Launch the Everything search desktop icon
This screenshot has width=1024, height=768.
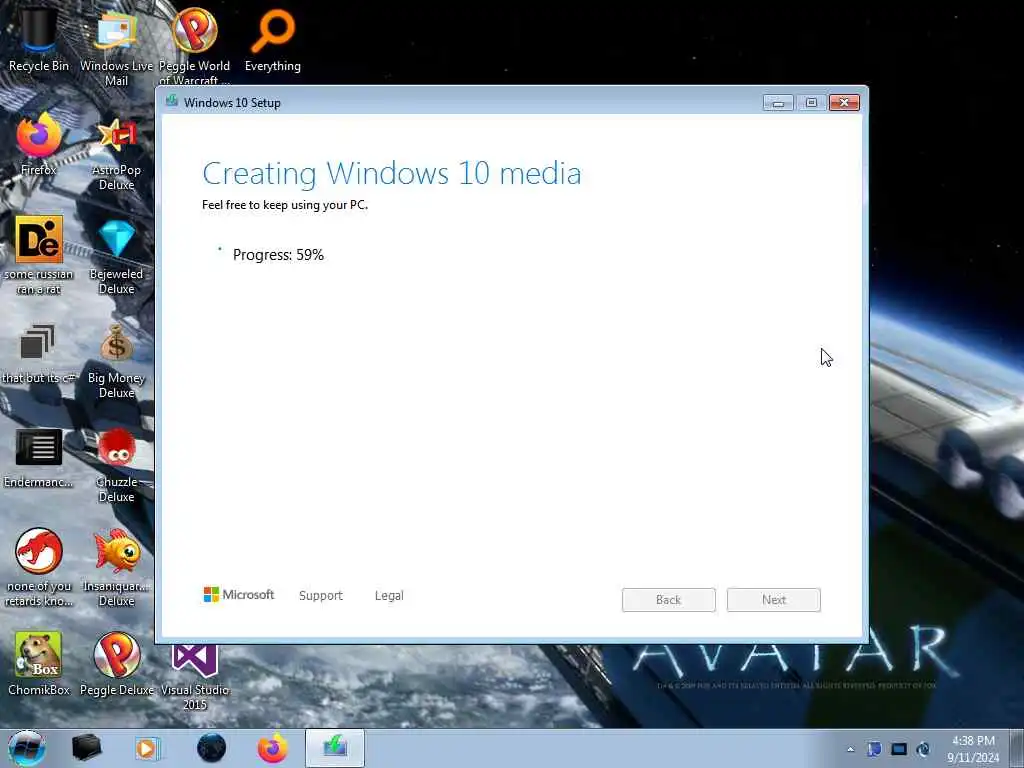(272, 39)
